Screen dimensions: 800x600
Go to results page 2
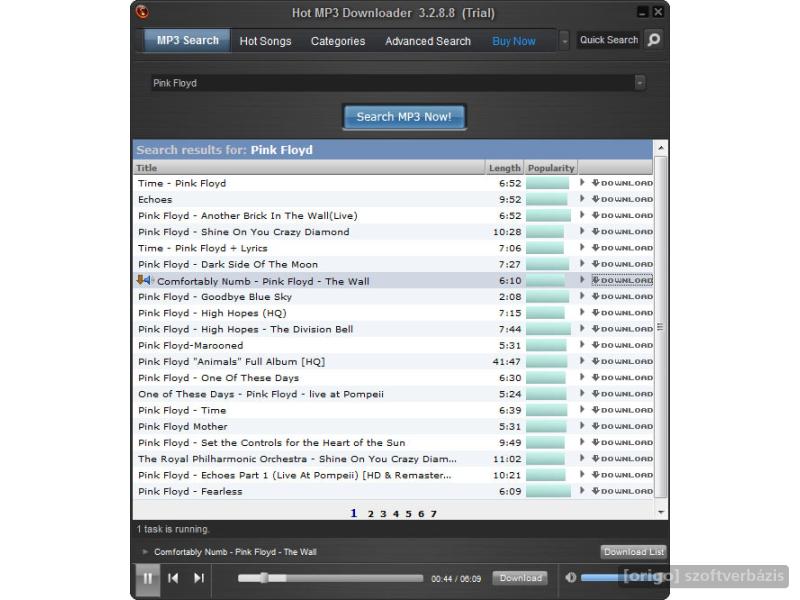pyautogui.click(x=370, y=514)
